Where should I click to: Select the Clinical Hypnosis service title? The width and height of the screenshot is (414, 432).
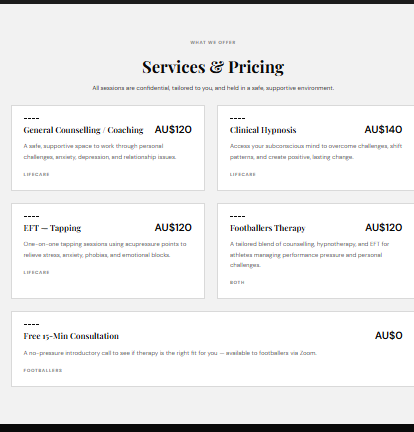263,130
